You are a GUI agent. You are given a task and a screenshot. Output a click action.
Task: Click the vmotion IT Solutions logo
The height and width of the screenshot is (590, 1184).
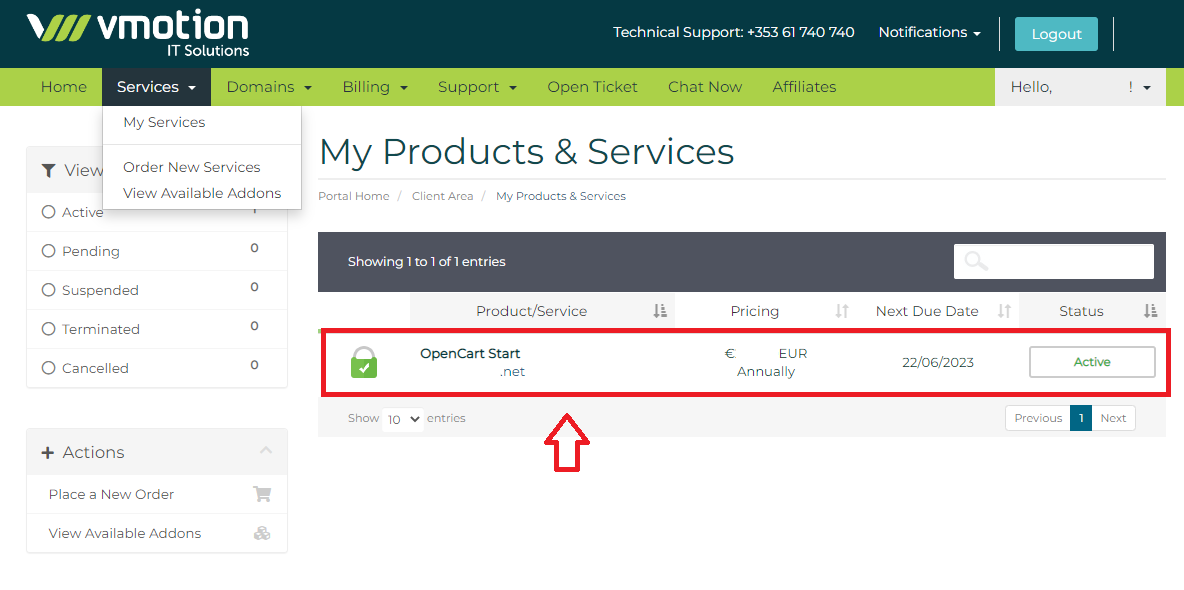(x=137, y=34)
